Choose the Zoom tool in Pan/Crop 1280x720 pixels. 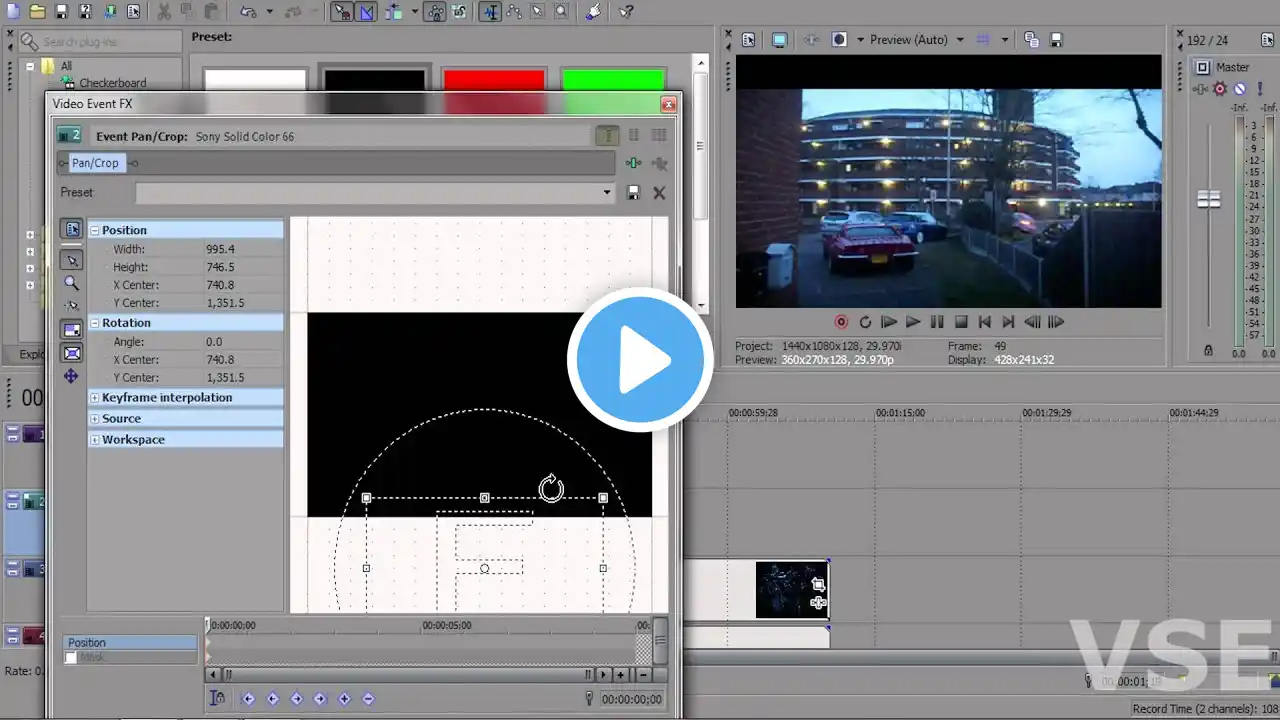click(x=71, y=283)
